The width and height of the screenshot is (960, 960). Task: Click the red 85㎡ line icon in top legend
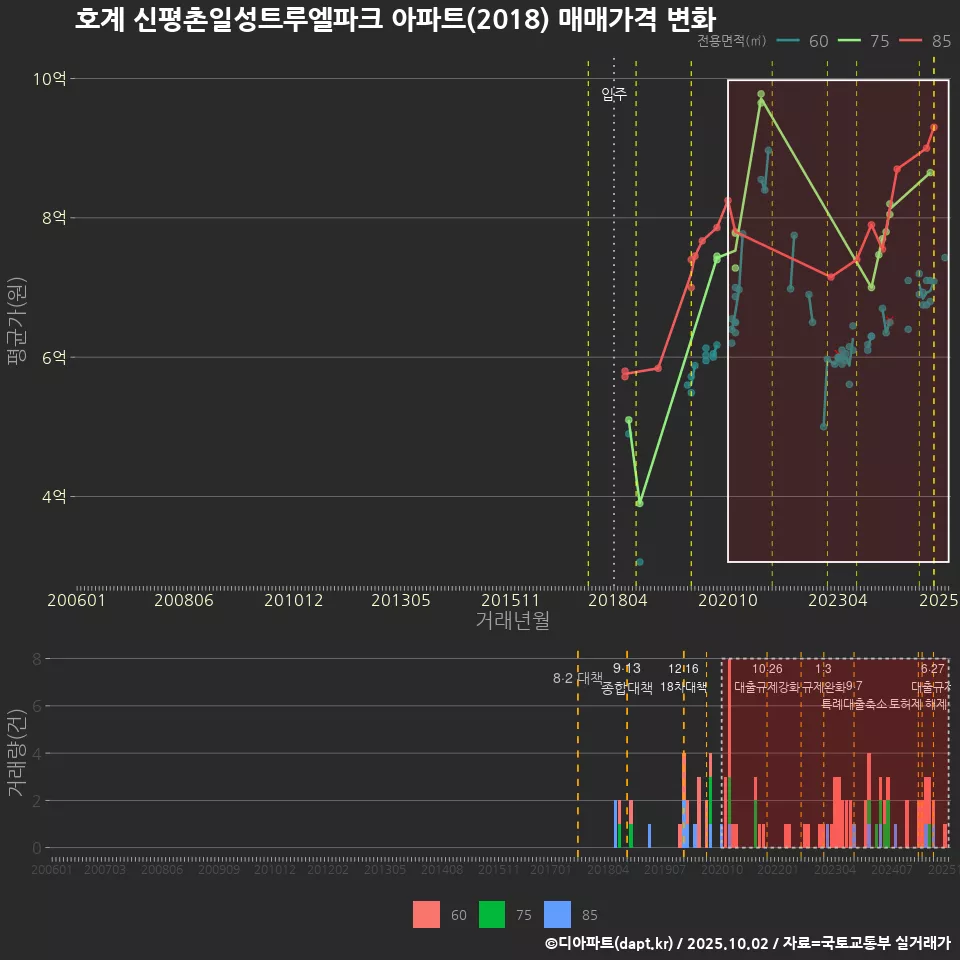(x=911, y=41)
